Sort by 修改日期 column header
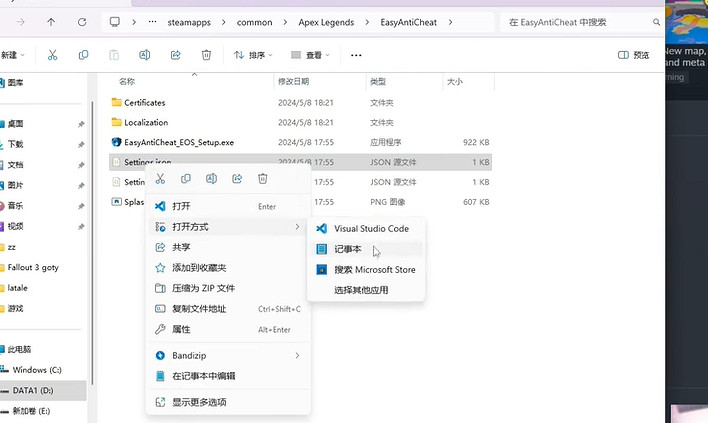Screen dimensions: 708x423 293,82
